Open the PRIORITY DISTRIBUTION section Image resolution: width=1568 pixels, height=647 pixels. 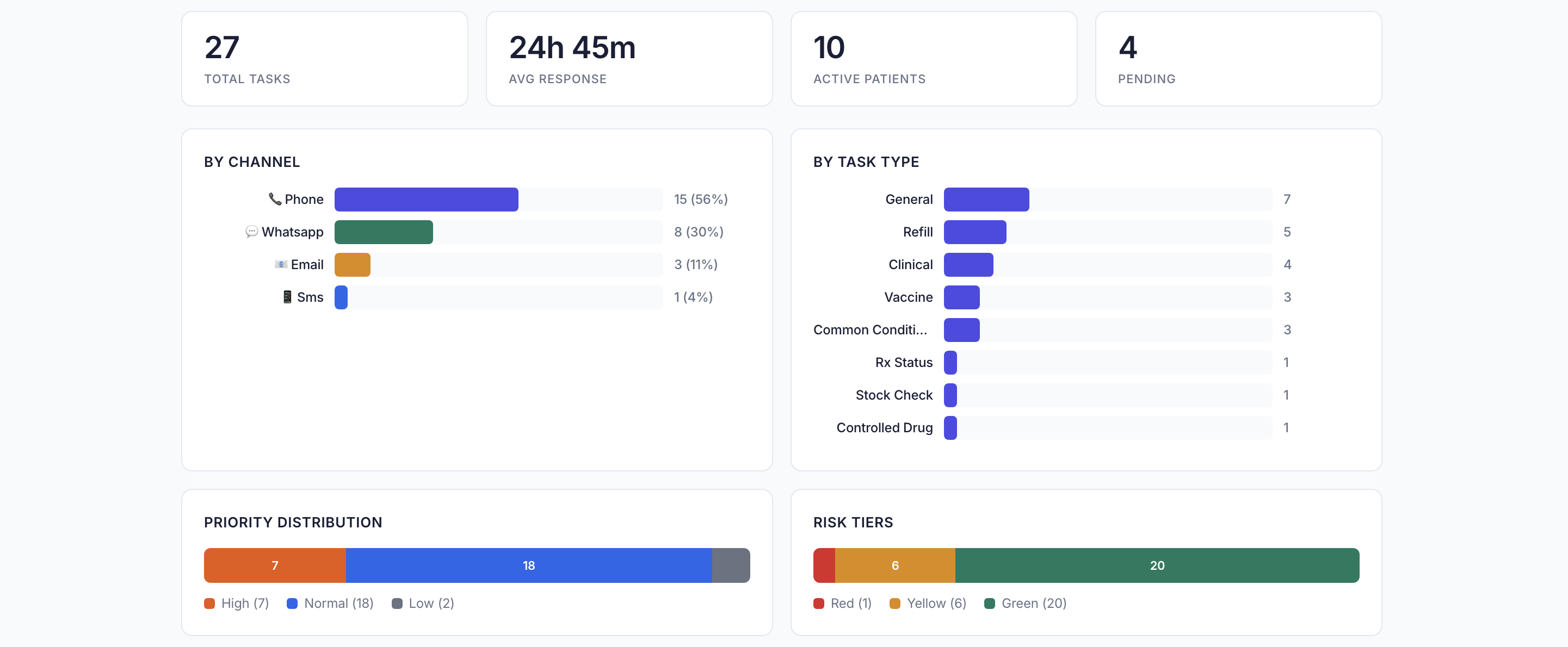(x=293, y=522)
